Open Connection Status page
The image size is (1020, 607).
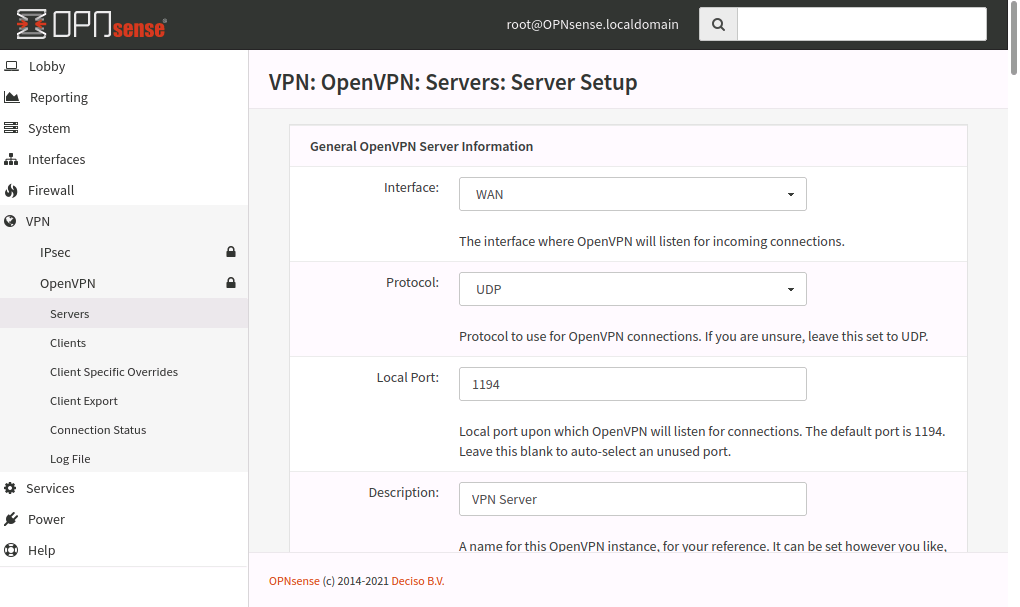98,430
